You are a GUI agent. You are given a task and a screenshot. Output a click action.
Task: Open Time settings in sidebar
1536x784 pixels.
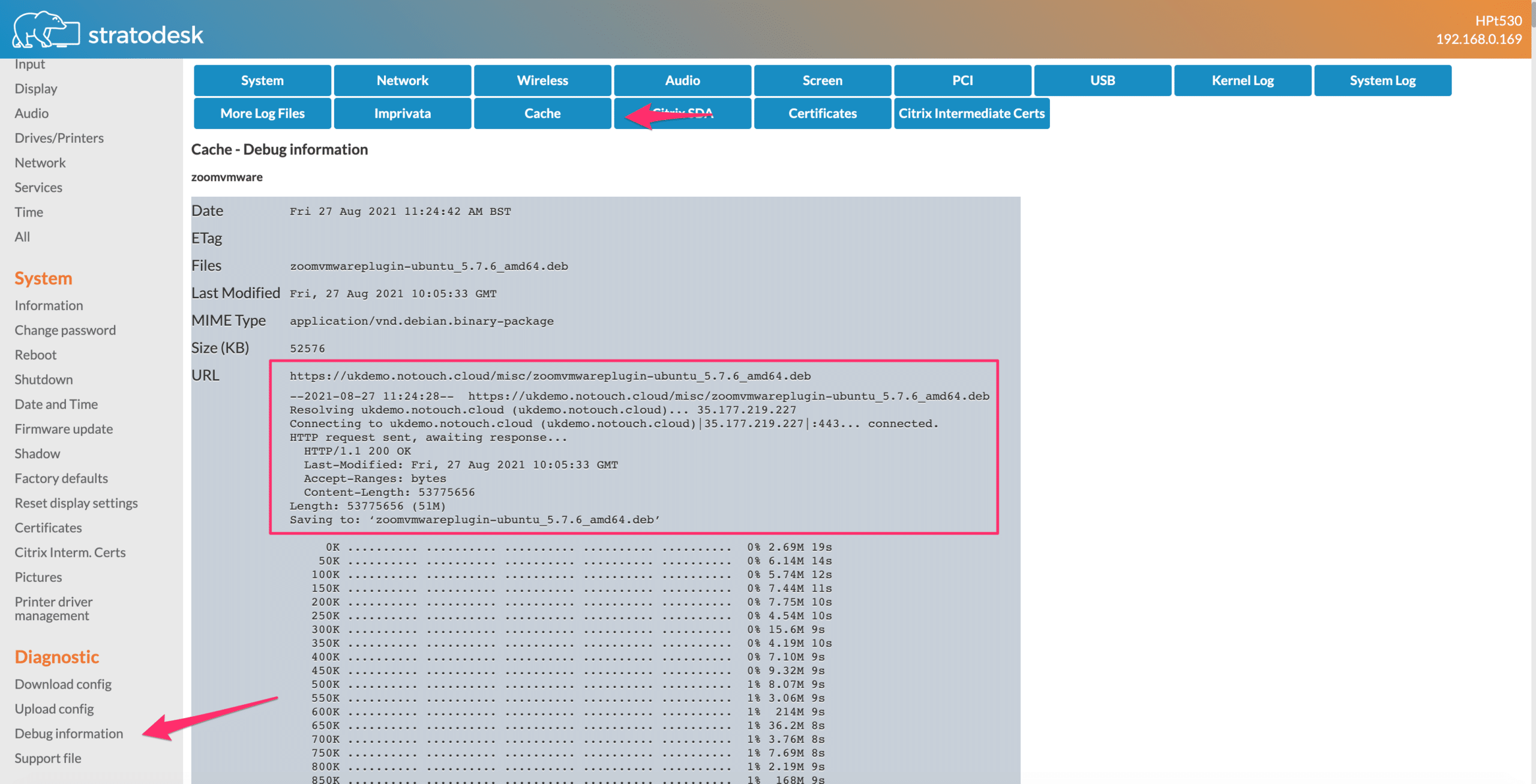click(29, 212)
